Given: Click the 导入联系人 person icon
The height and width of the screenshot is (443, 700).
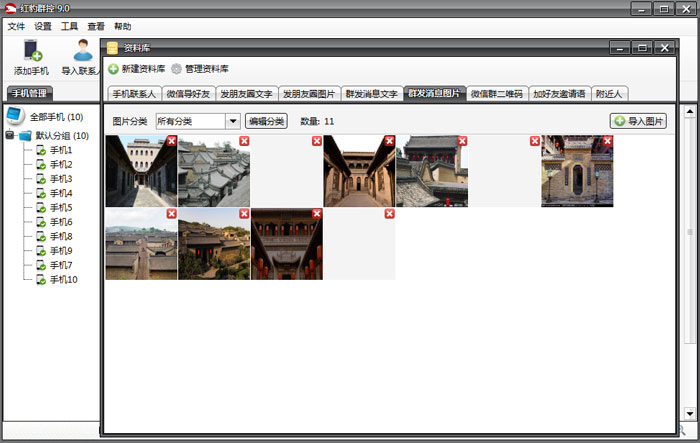Looking at the screenshot, I should (x=83, y=50).
